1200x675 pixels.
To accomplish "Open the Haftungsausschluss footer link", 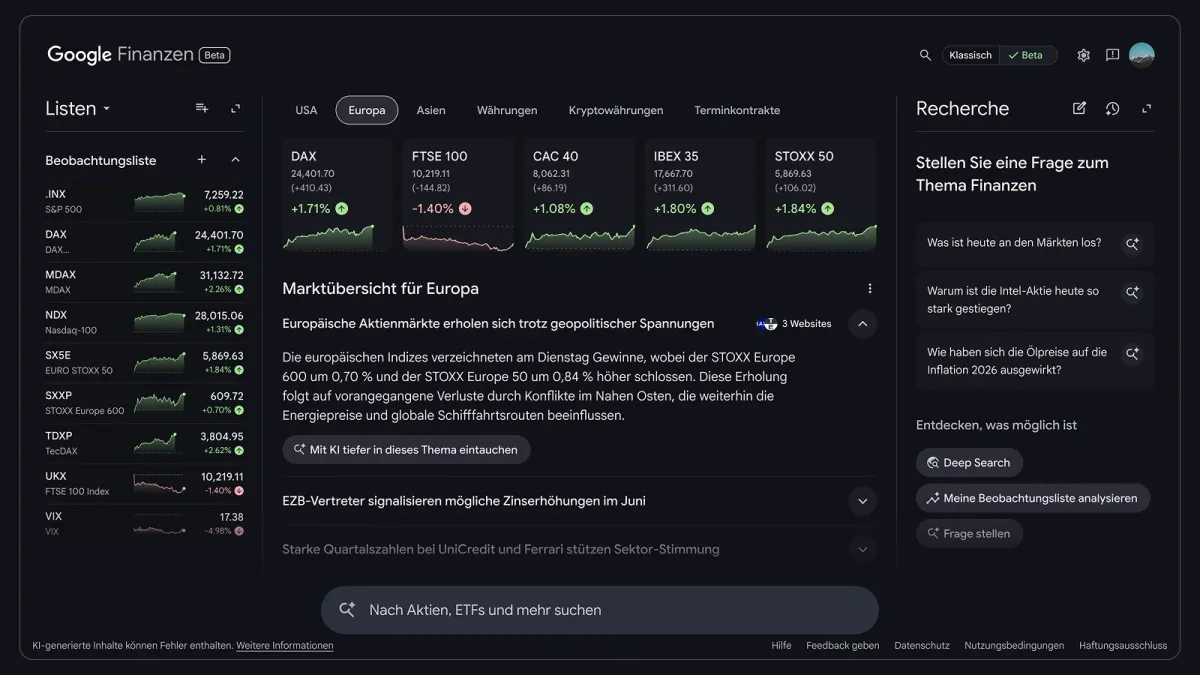I will pos(1123,646).
